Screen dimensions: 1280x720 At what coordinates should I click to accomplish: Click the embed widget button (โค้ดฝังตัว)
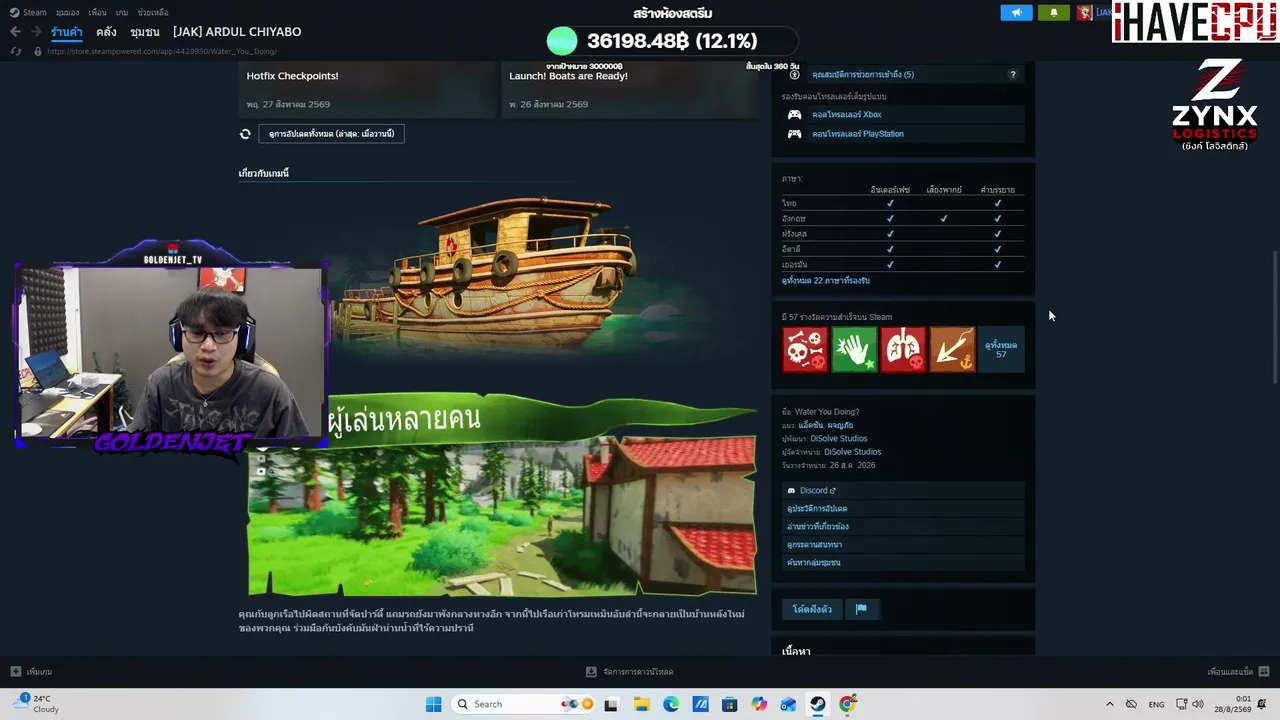coord(812,609)
